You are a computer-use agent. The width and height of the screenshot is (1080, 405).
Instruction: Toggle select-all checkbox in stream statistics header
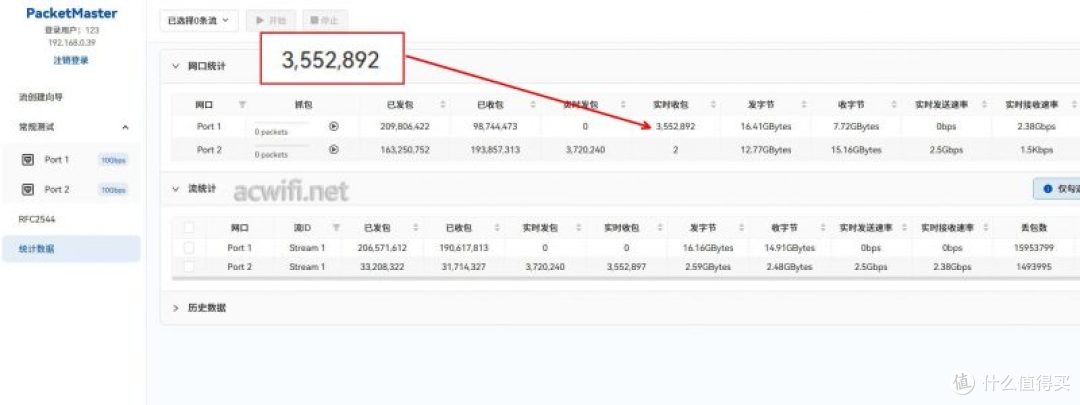click(189, 228)
